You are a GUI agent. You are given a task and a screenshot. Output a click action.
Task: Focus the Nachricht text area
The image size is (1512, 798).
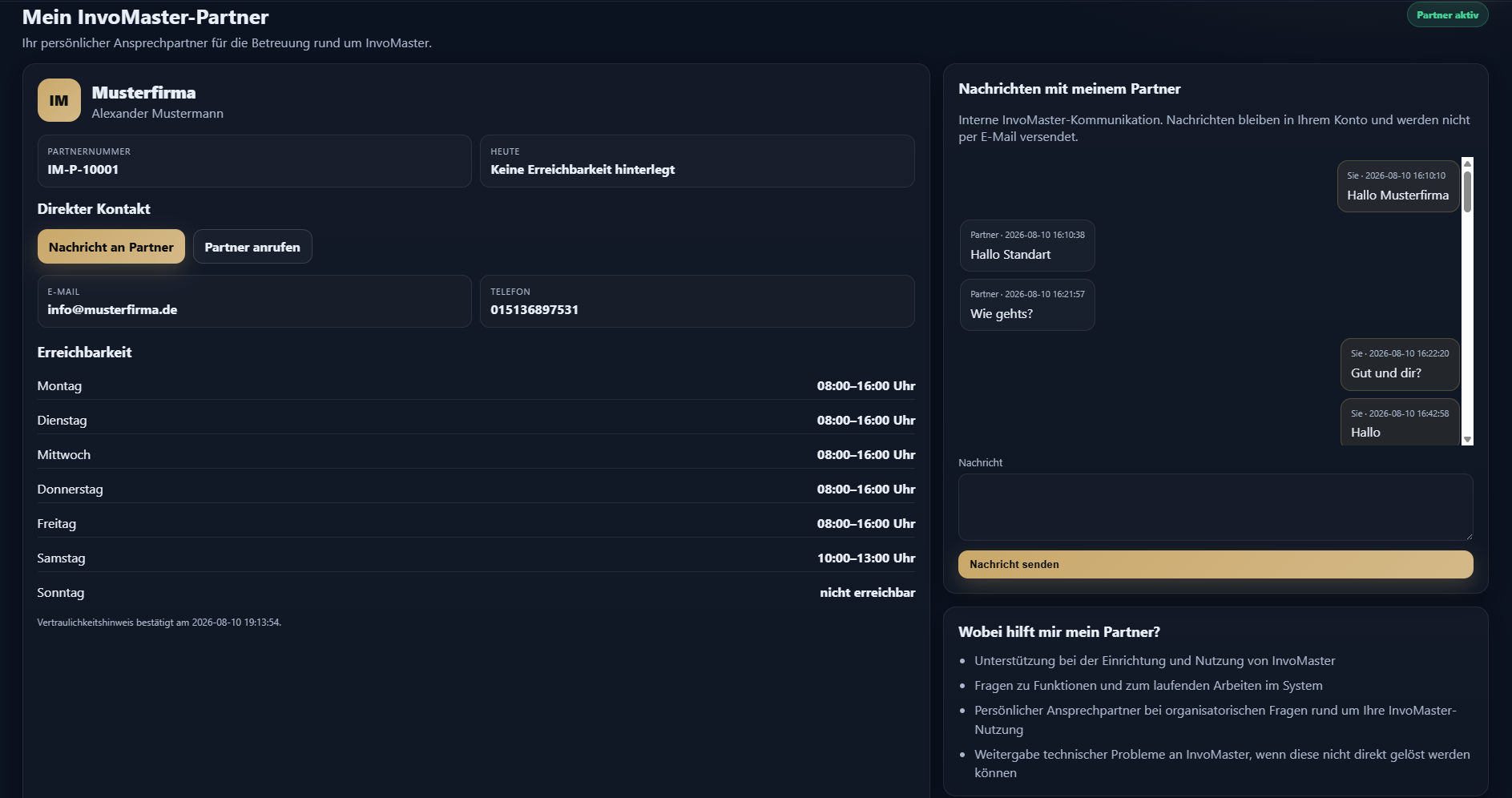click(1216, 507)
